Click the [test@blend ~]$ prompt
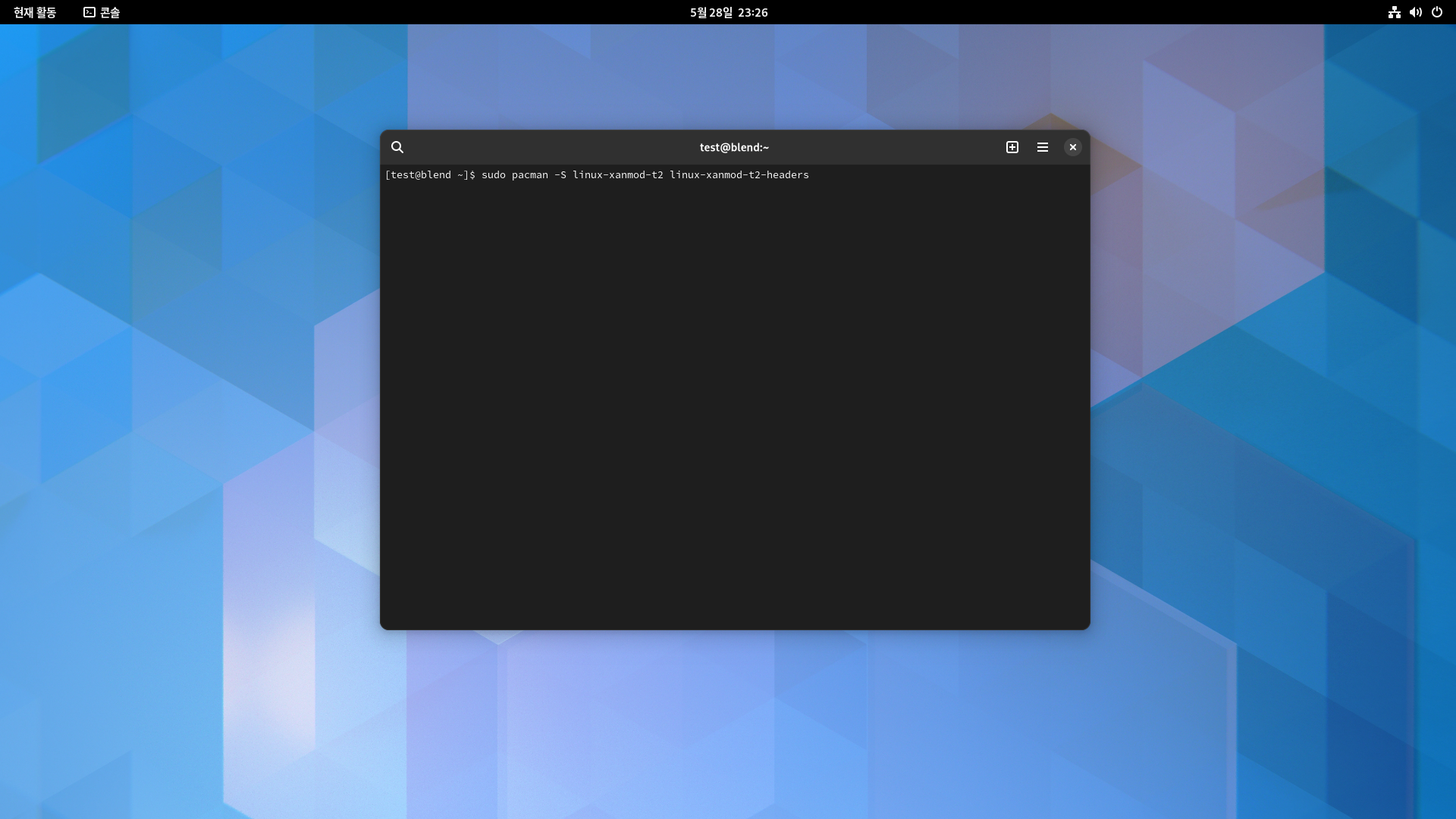Image resolution: width=1456 pixels, height=819 pixels. (x=430, y=175)
